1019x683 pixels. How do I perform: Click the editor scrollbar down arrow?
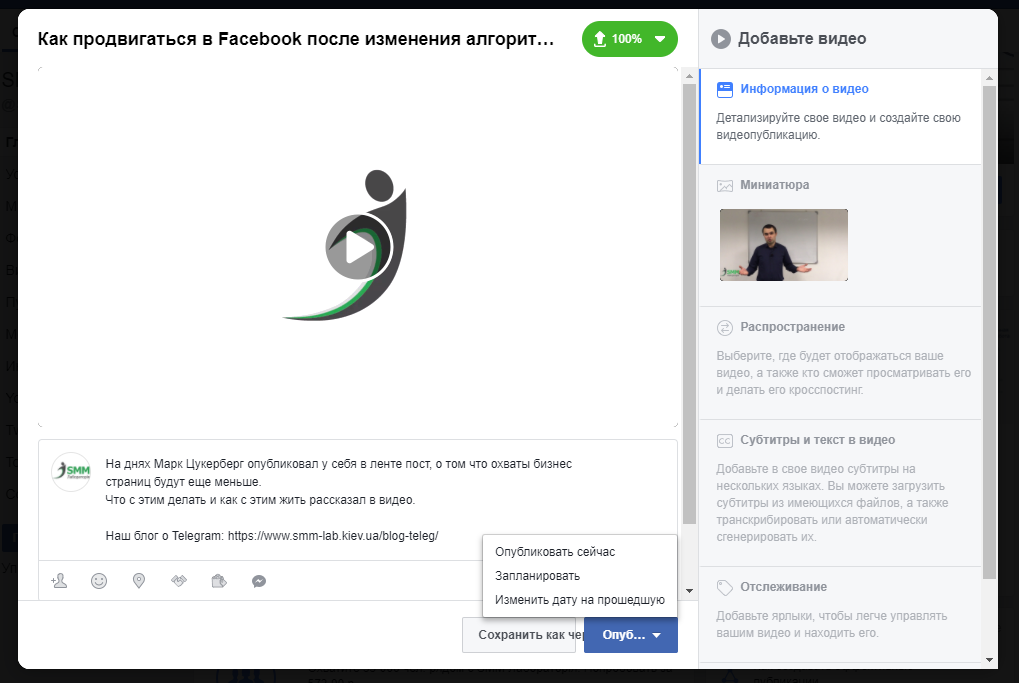(x=690, y=591)
